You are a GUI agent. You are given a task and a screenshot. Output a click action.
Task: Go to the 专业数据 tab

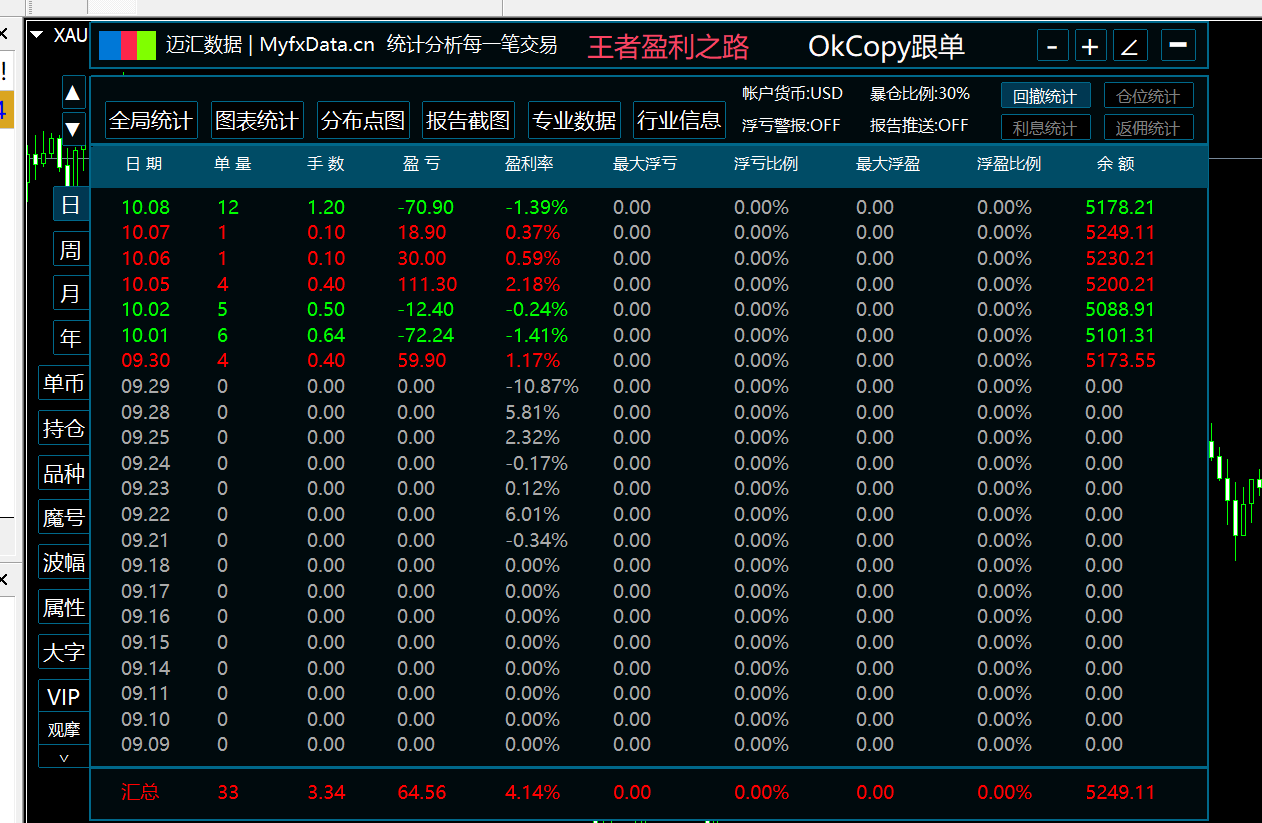point(574,121)
